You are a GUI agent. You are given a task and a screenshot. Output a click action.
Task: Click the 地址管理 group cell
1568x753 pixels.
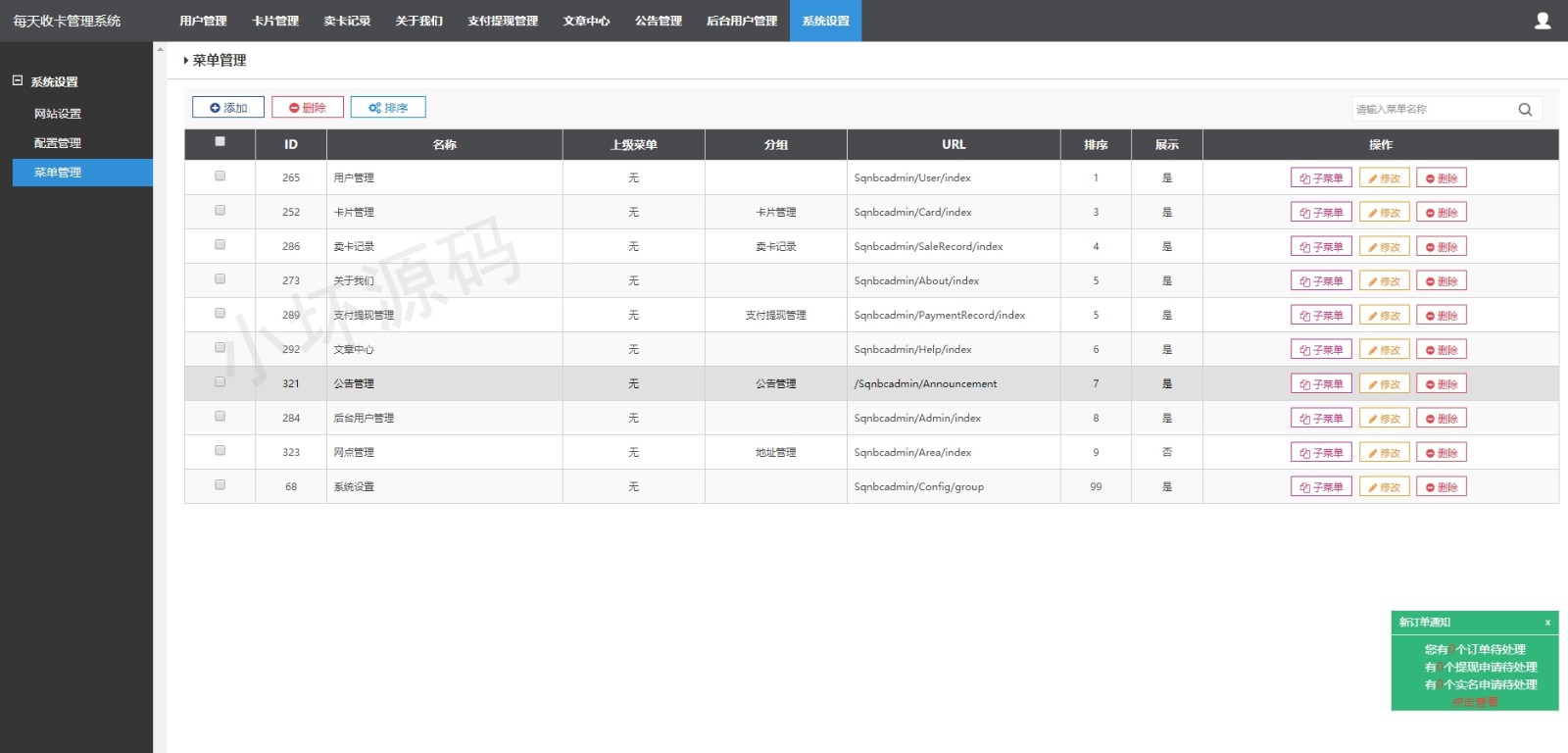click(776, 452)
